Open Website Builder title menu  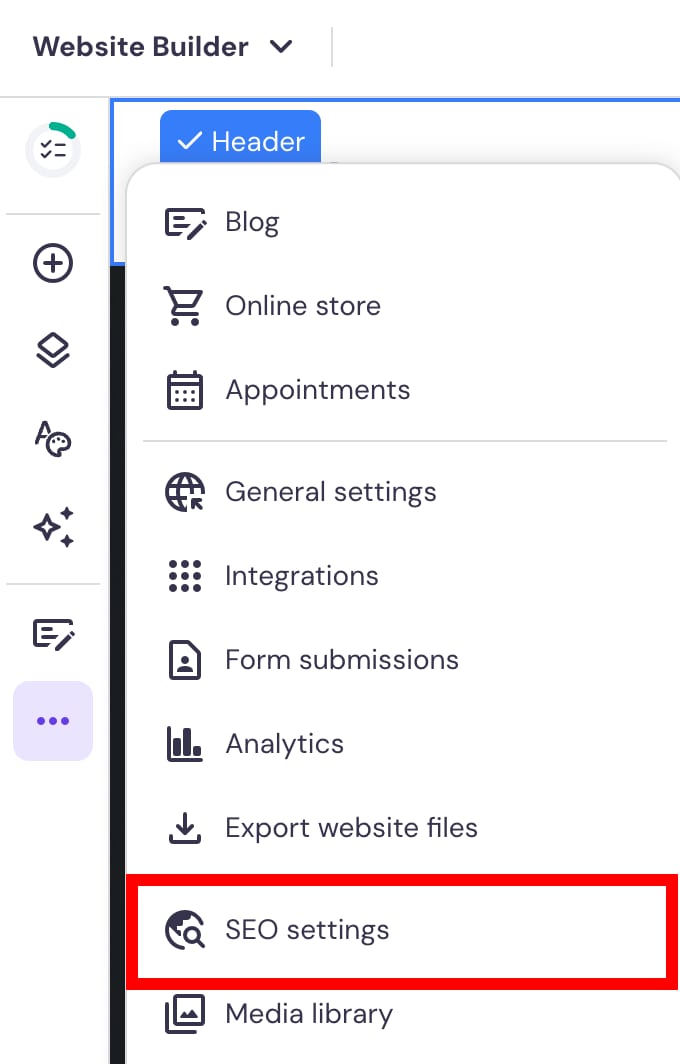(141, 47)
